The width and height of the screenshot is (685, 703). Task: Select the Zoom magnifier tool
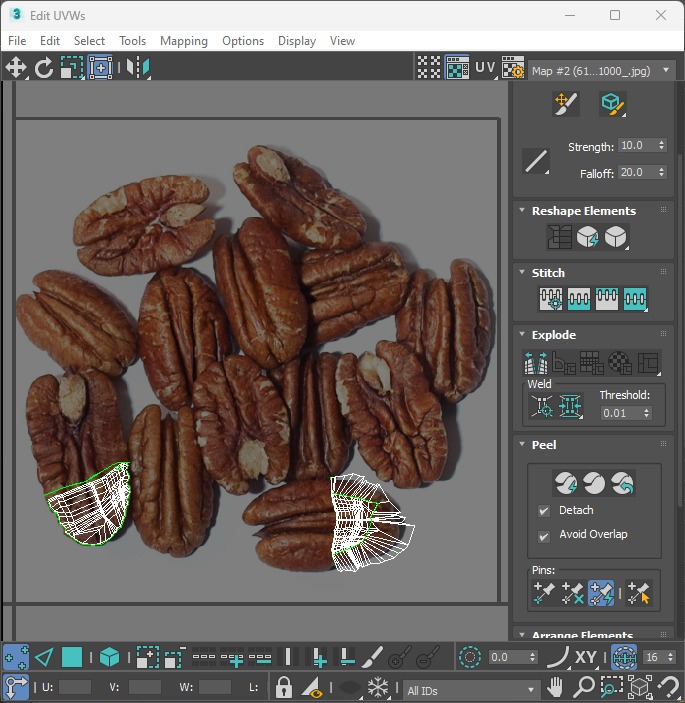click(583, 686)
